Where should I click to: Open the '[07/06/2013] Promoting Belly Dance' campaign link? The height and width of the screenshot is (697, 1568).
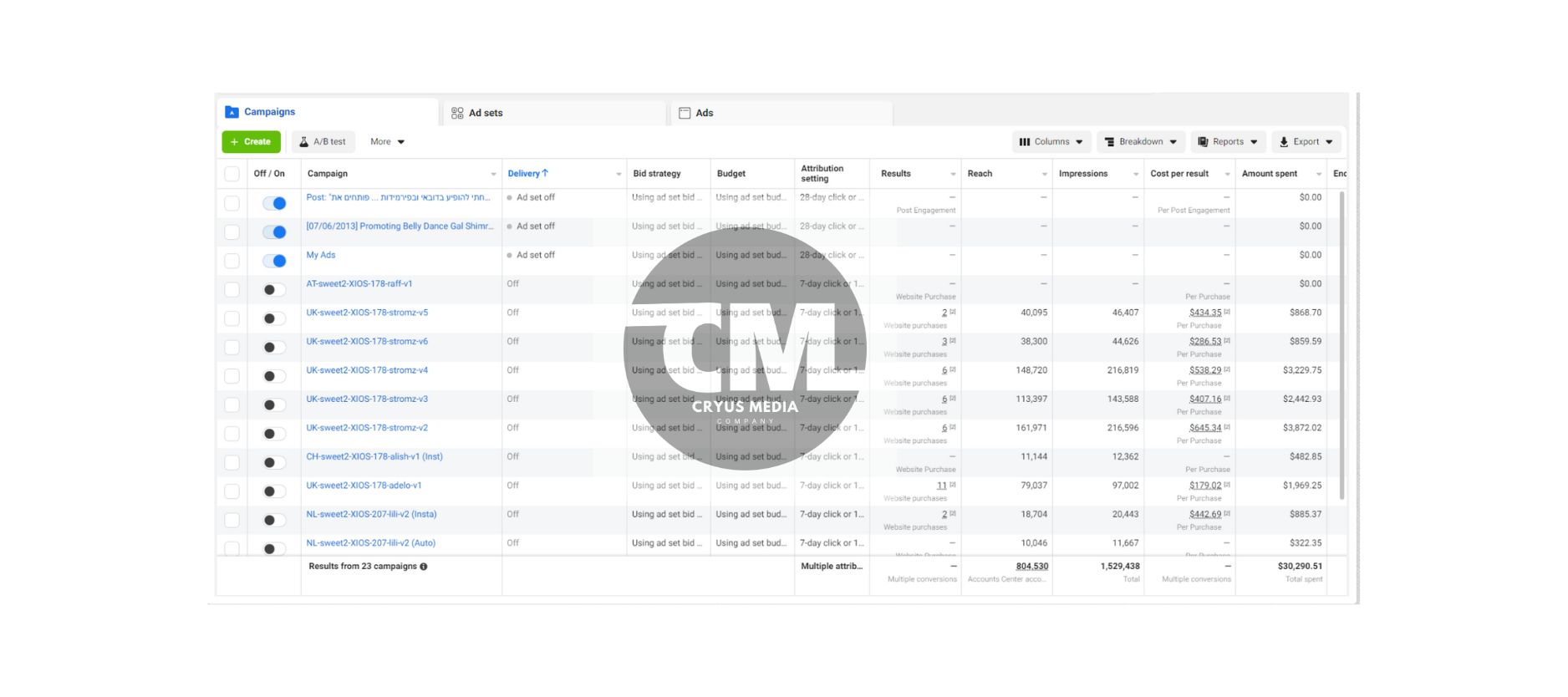[x=400, y=226]
